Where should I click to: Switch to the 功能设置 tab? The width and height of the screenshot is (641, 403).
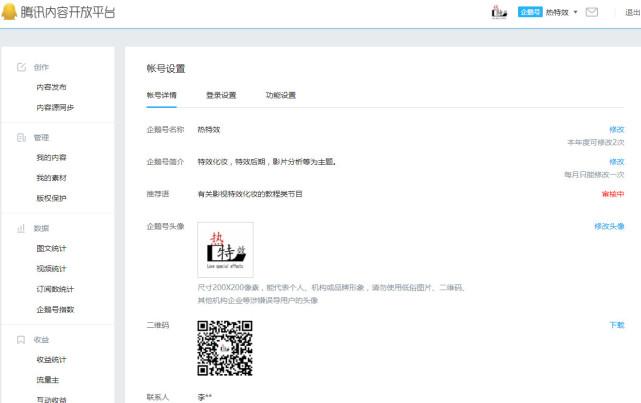click(280, 95)
